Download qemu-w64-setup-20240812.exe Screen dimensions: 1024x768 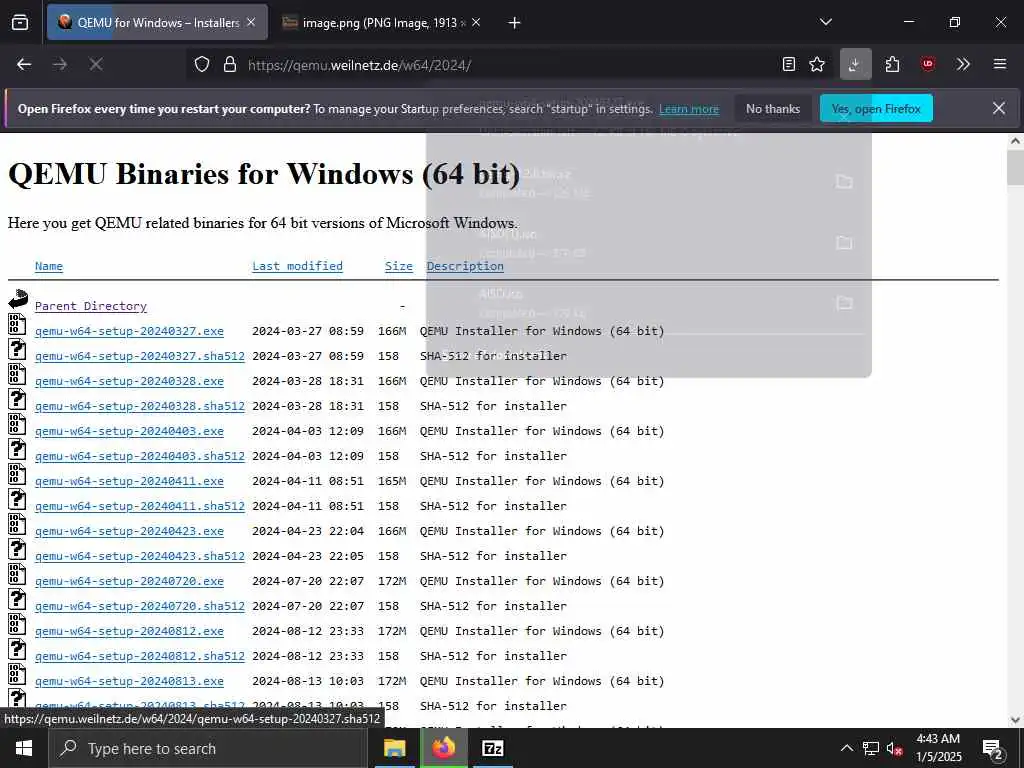(x=129, y=632)
